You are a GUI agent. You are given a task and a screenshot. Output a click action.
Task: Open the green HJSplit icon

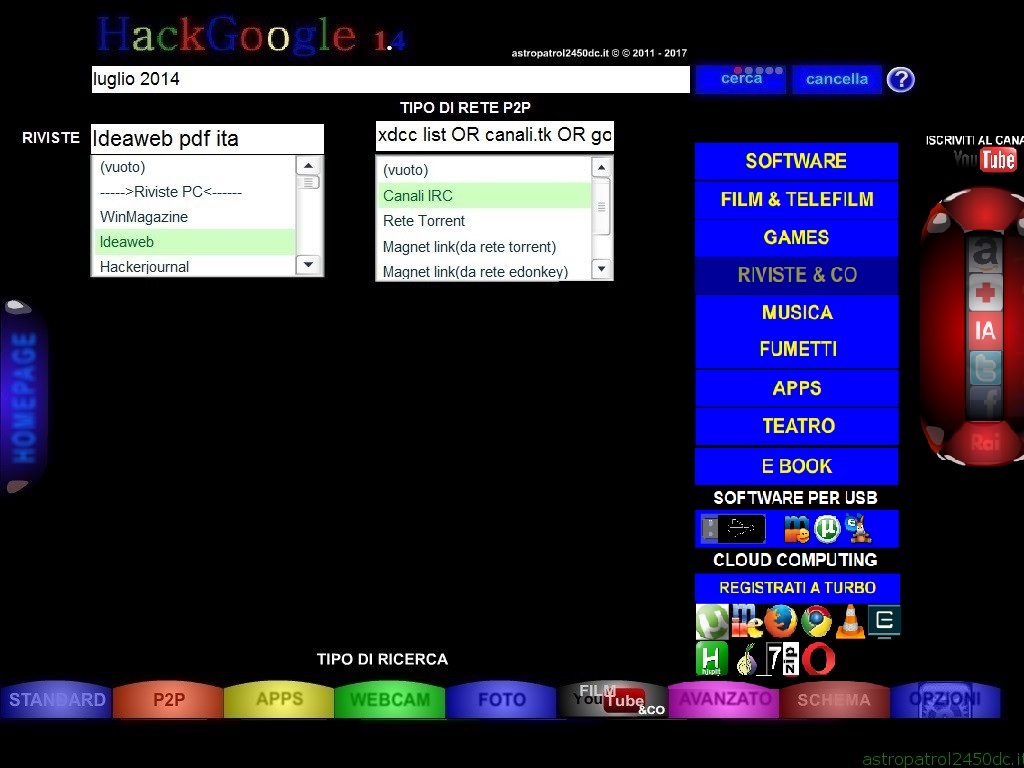click(x=711, y=658)
